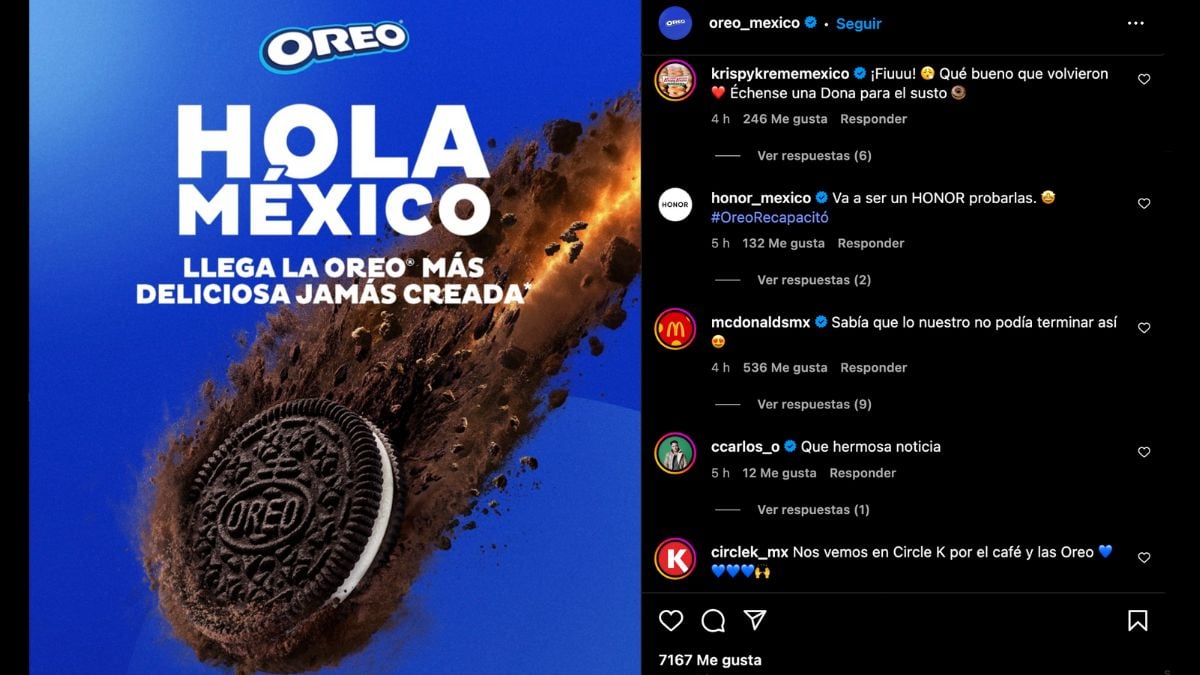Image resolution: width=1200 pixels, height=675 pixels.
Task: Follow the account with the Seguir button
Action: [859, 23]
